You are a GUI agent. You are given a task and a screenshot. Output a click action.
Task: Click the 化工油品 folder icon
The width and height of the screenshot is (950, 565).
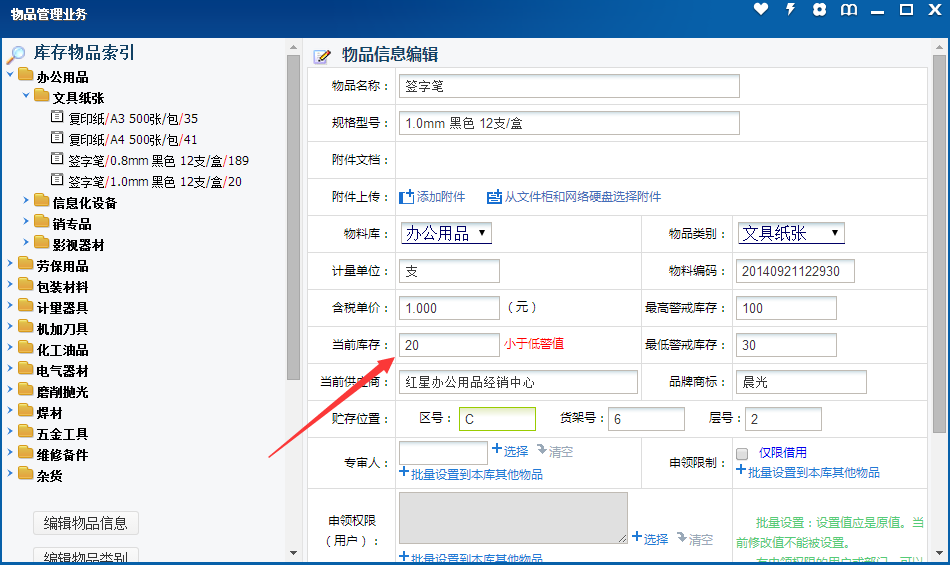(25, 348)
